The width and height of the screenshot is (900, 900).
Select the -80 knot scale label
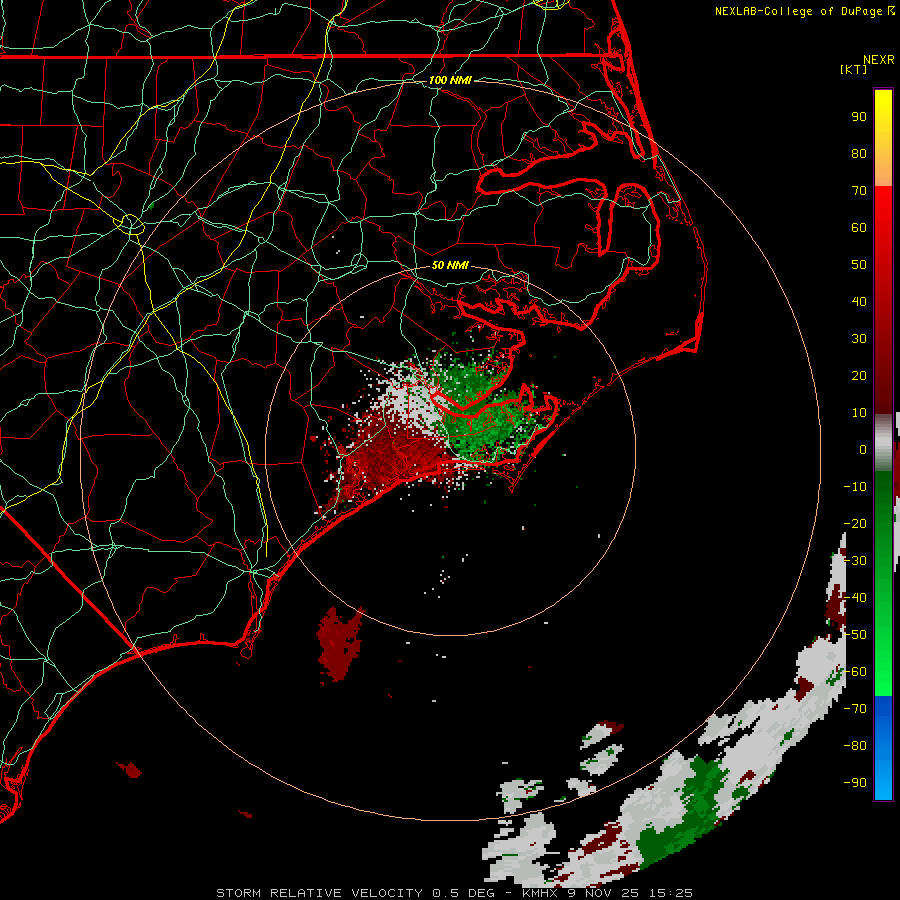point(855,746)
